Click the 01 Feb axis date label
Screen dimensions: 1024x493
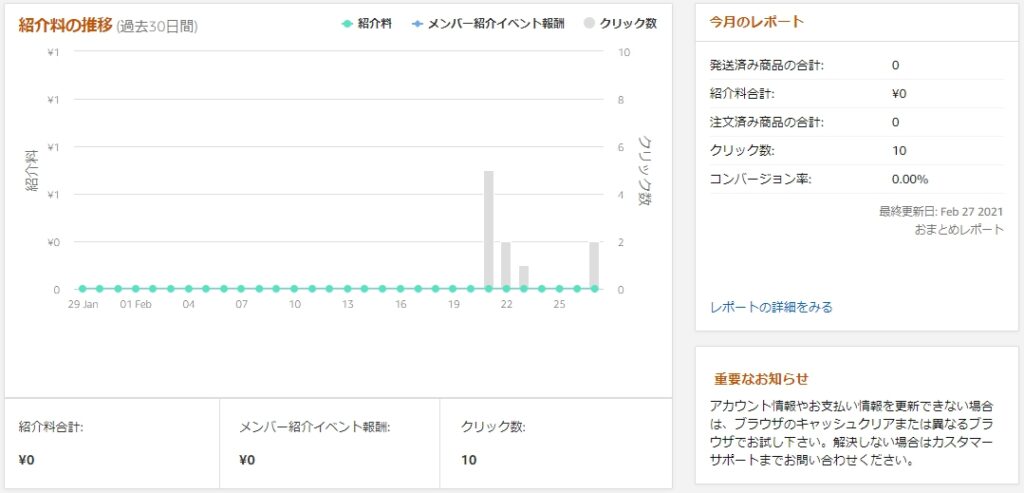tap(136, 304)
